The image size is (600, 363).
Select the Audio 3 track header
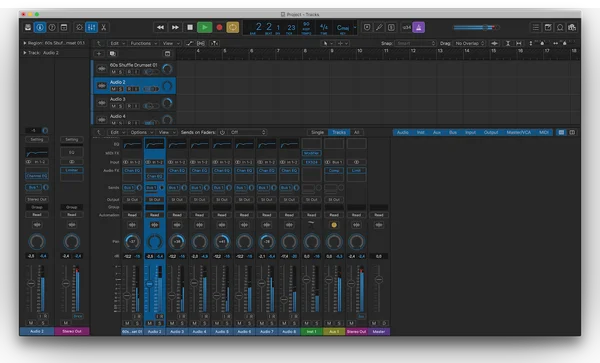pyautogui.click(x=134, y=103)
